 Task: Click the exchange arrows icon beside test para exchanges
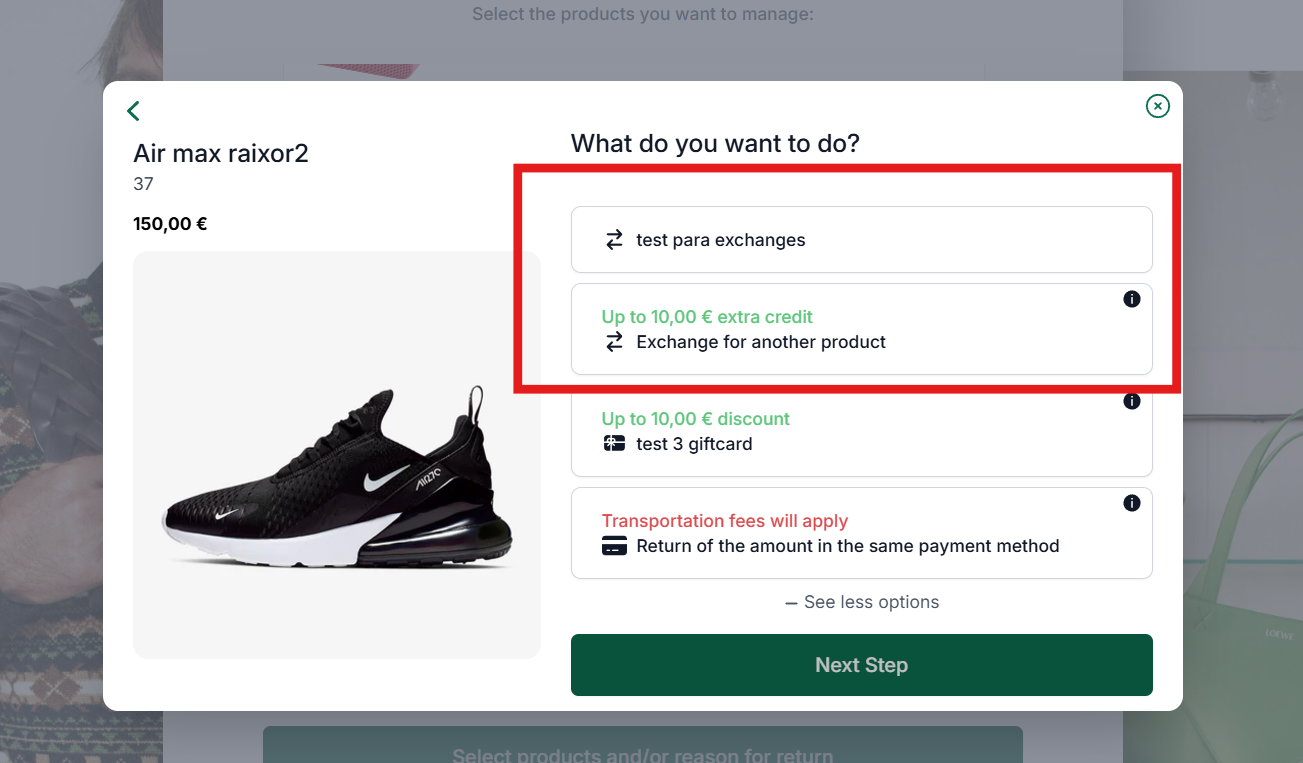point(614,240)
